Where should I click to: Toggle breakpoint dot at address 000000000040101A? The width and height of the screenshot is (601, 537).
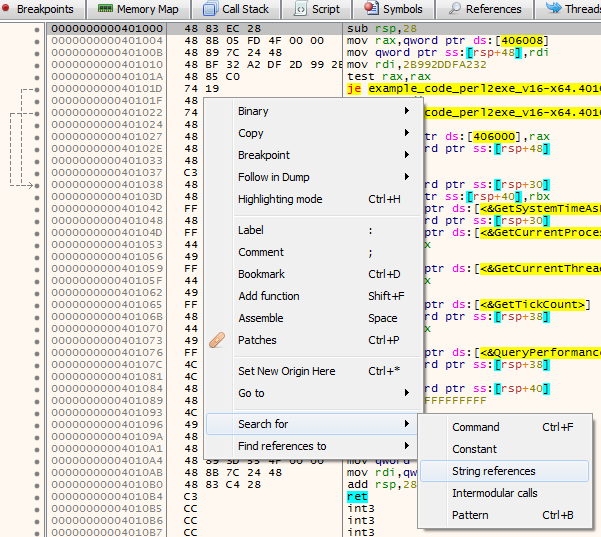point(37,76)
